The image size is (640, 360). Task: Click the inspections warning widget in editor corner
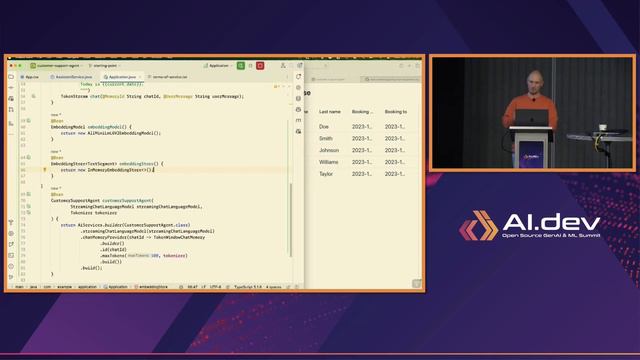278,86
